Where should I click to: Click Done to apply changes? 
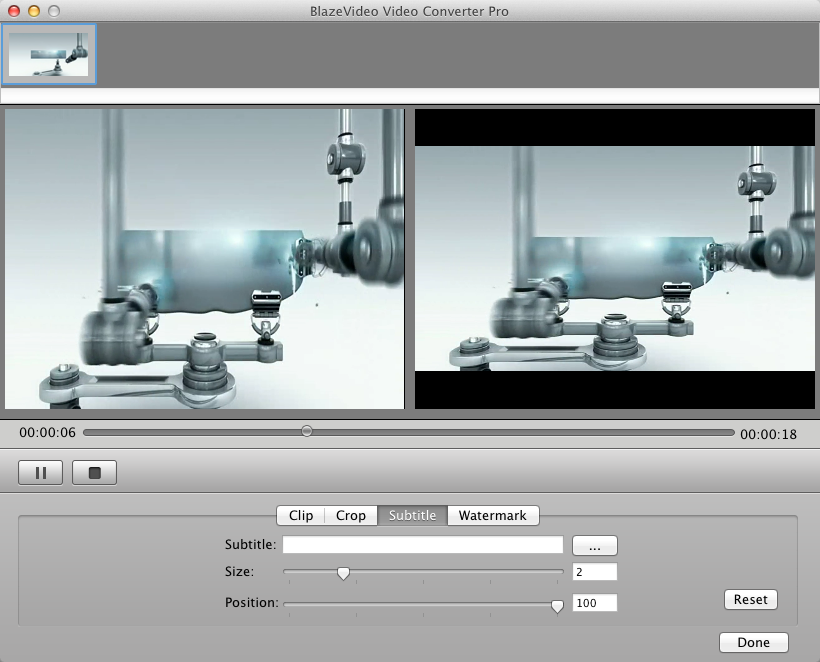pyautogui.click(x=753, y=642)
